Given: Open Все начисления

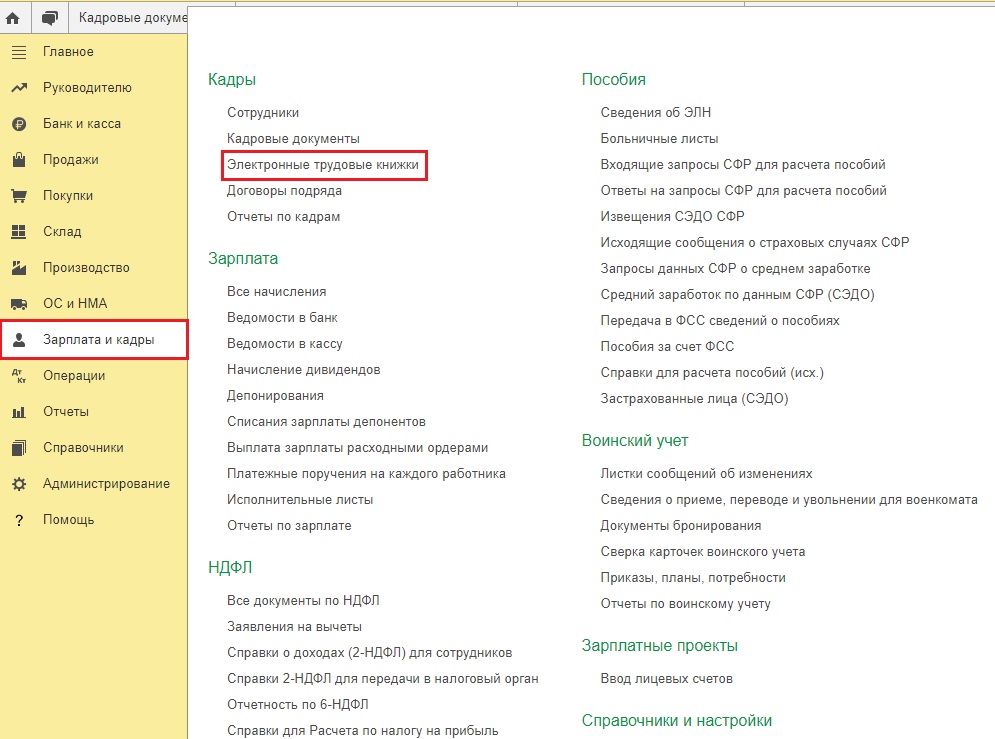Looking at the screenshot, I should [276, 291].
